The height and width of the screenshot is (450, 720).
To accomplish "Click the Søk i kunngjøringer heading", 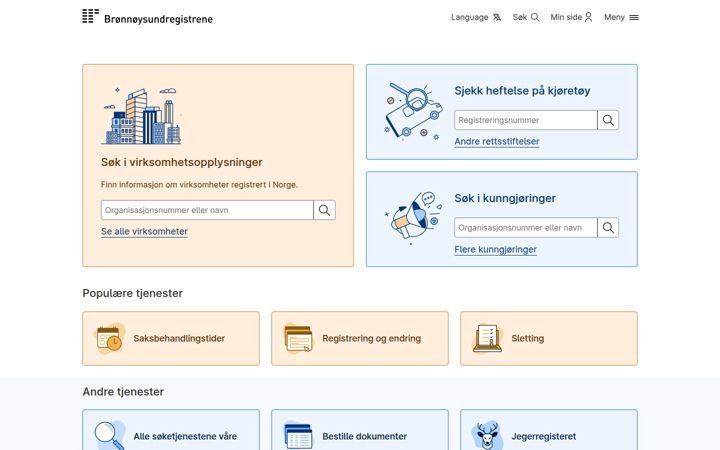I will [x=505, y=198].
